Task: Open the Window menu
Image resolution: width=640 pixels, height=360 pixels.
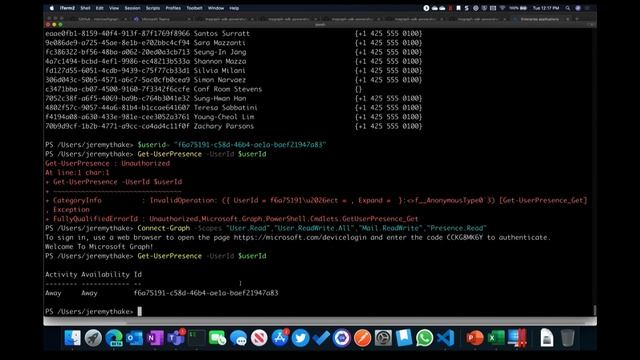Action: point(216,8)
